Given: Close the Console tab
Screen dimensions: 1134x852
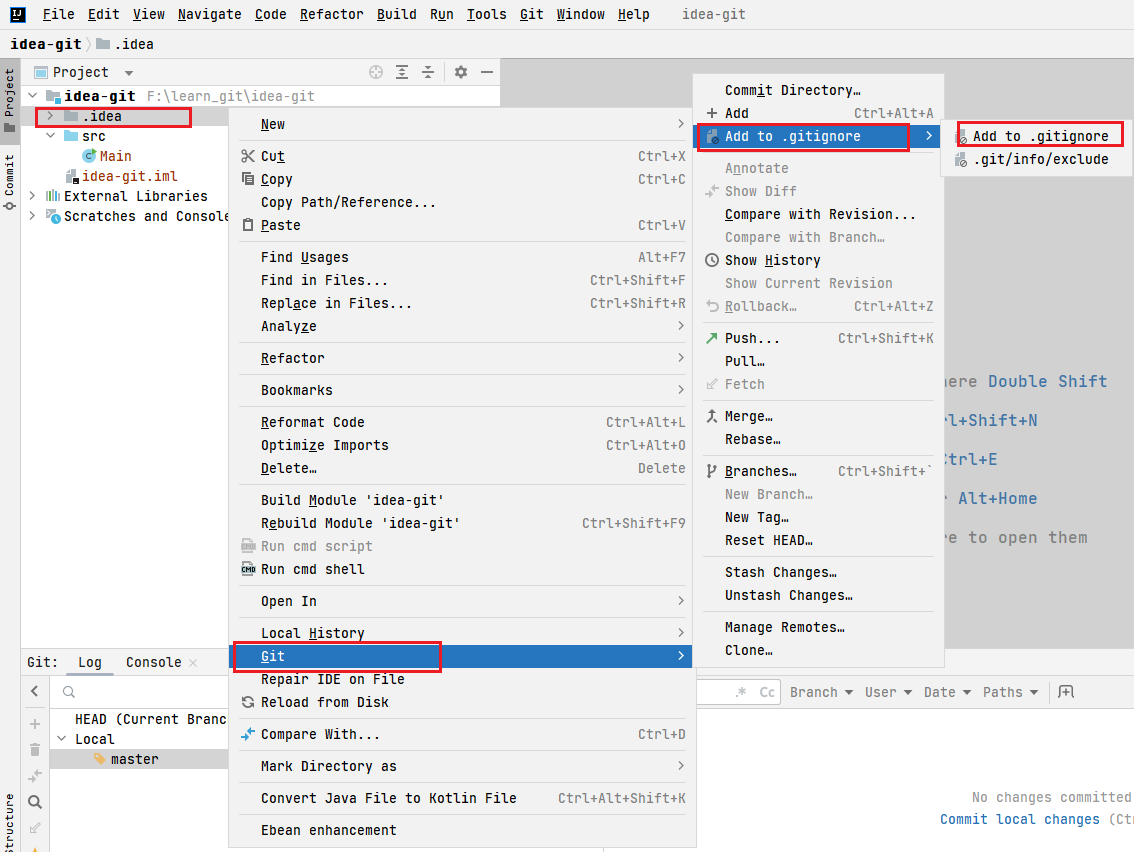Looking at the screenshot, I should point(193,663).
